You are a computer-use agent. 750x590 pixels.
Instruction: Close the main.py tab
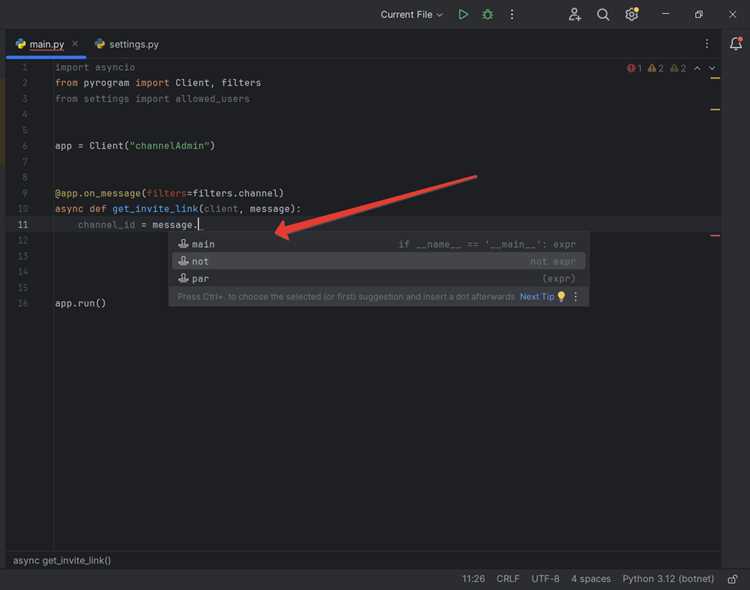pyautogui.click(x=75, y=44)
